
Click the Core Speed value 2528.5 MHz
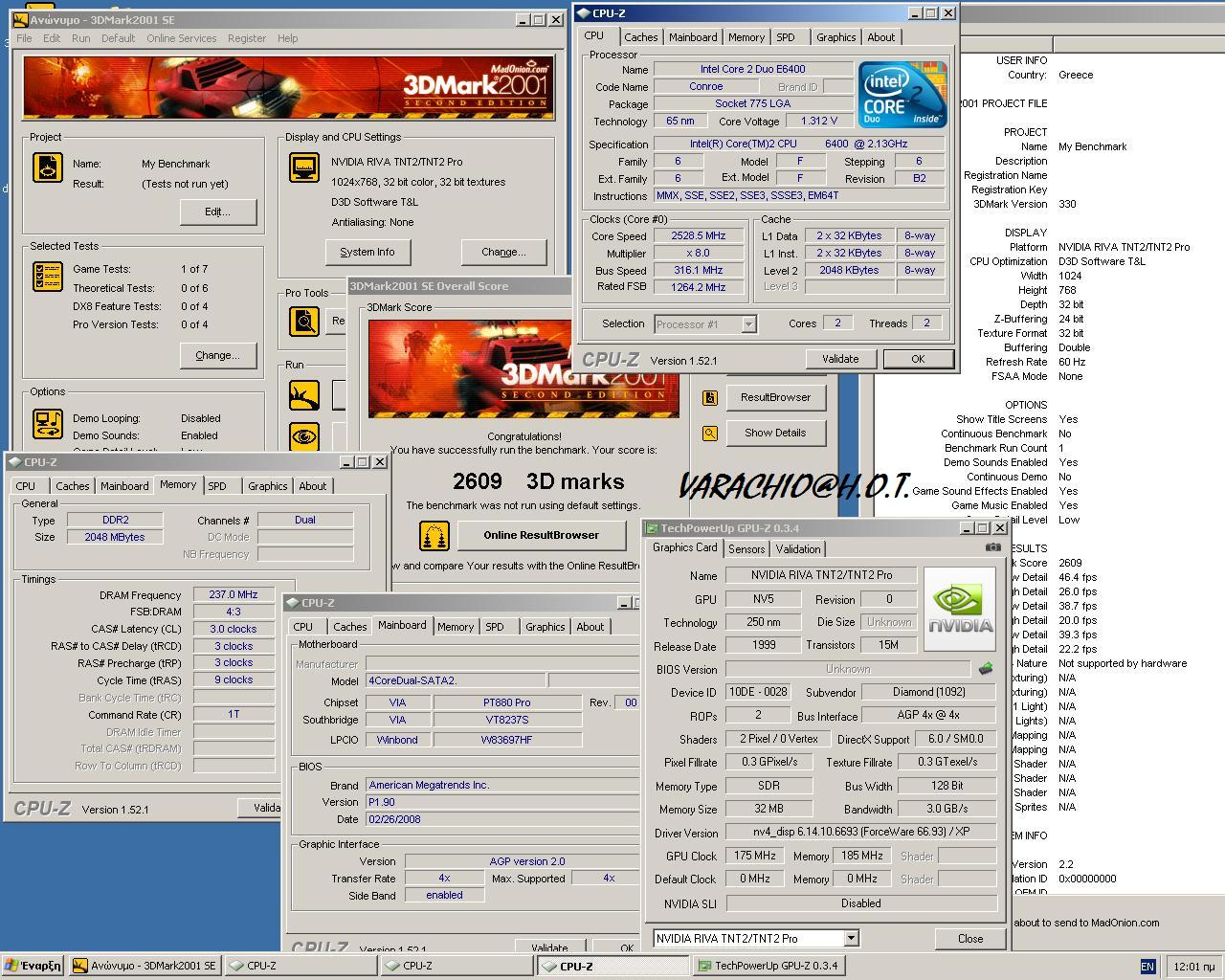[x=699, y=235]
